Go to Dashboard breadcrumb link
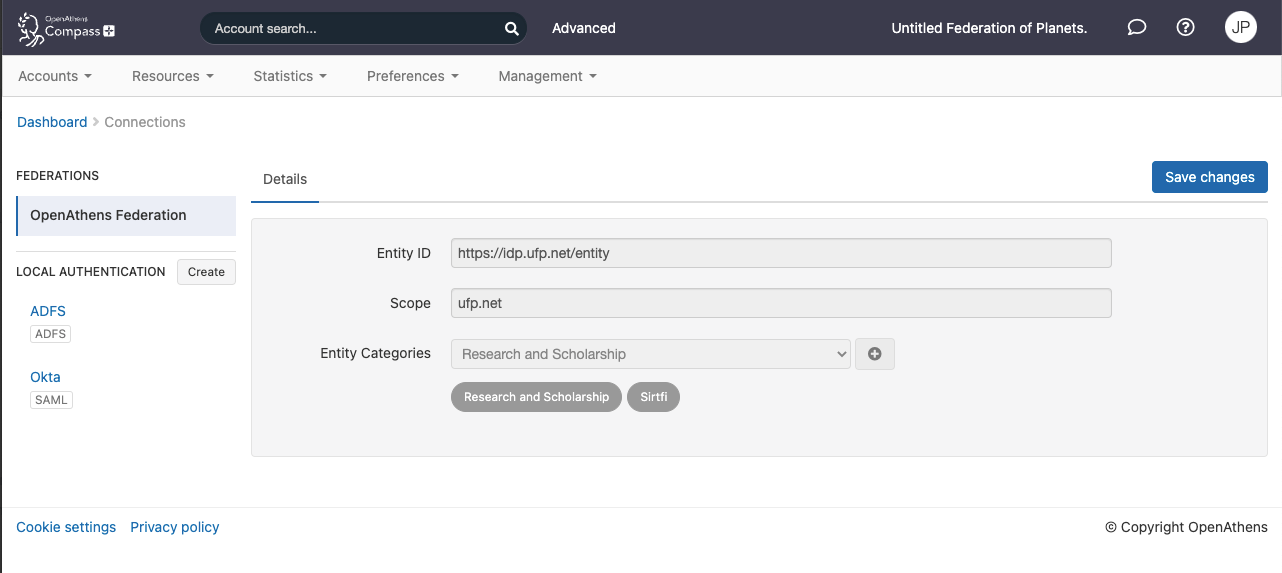This screenshot has width=1282, height=573. click(x=52, y=122)
